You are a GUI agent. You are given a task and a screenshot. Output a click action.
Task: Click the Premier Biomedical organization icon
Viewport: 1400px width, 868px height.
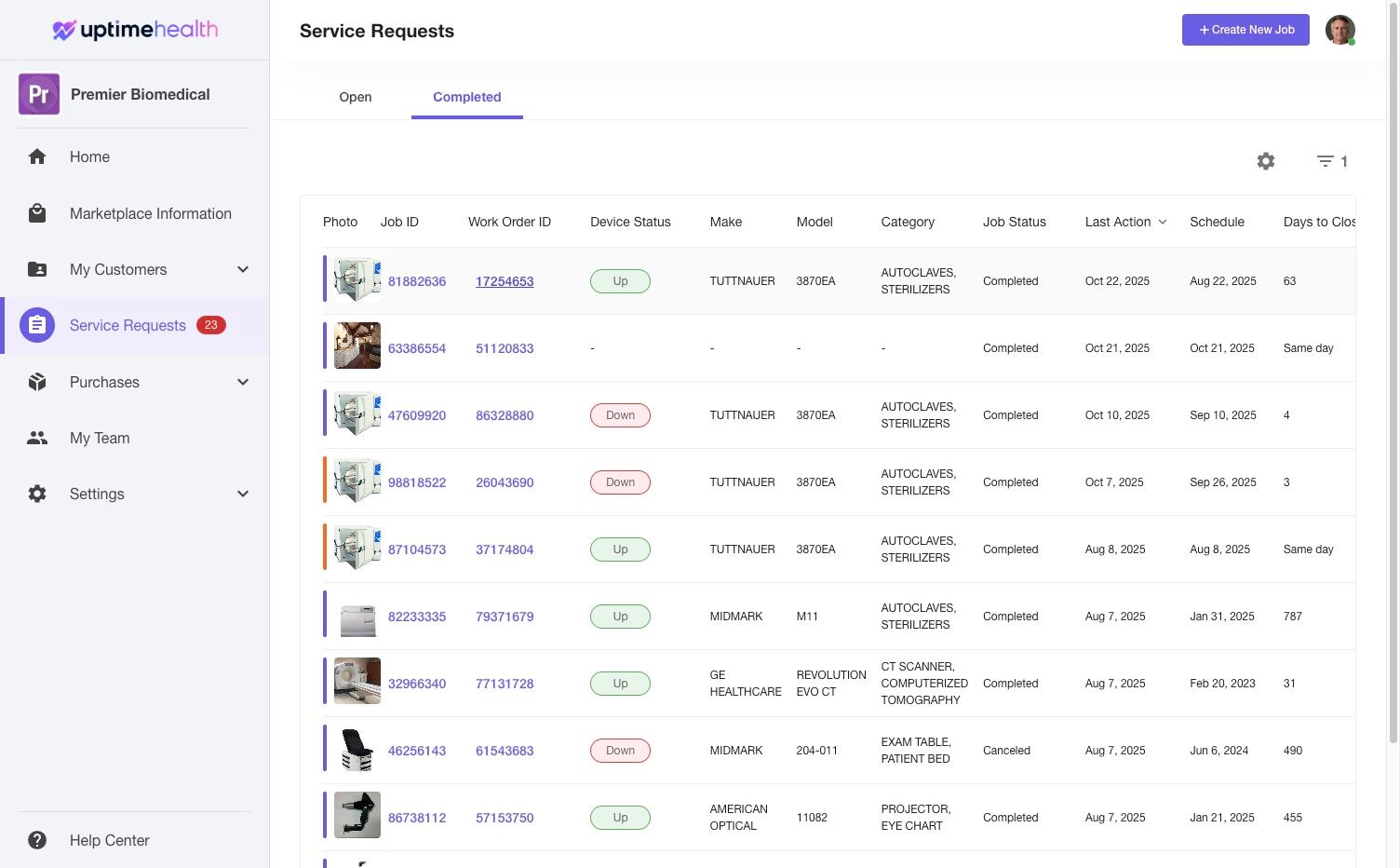tap(39, 94)
